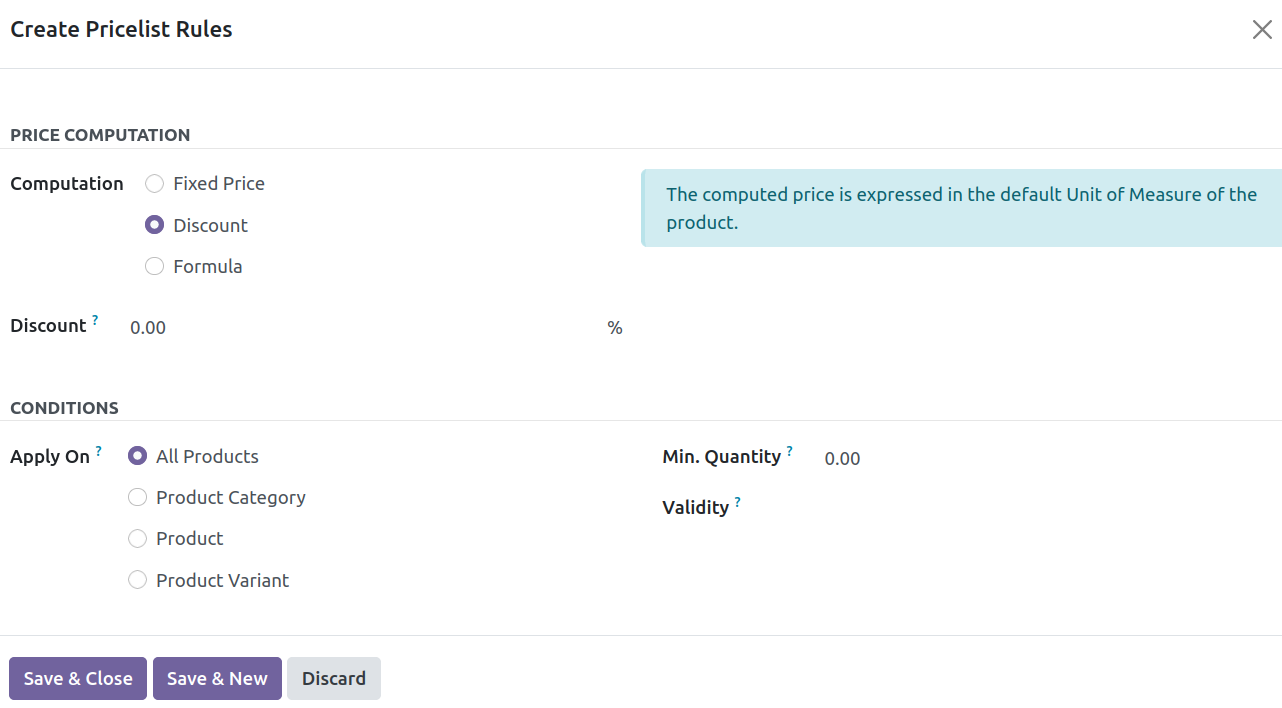The width and height of the screenshot is (1282, 708).
Task: Select the Fixed Price computation option
Action: pyautogui.click(x=155, y=184)
